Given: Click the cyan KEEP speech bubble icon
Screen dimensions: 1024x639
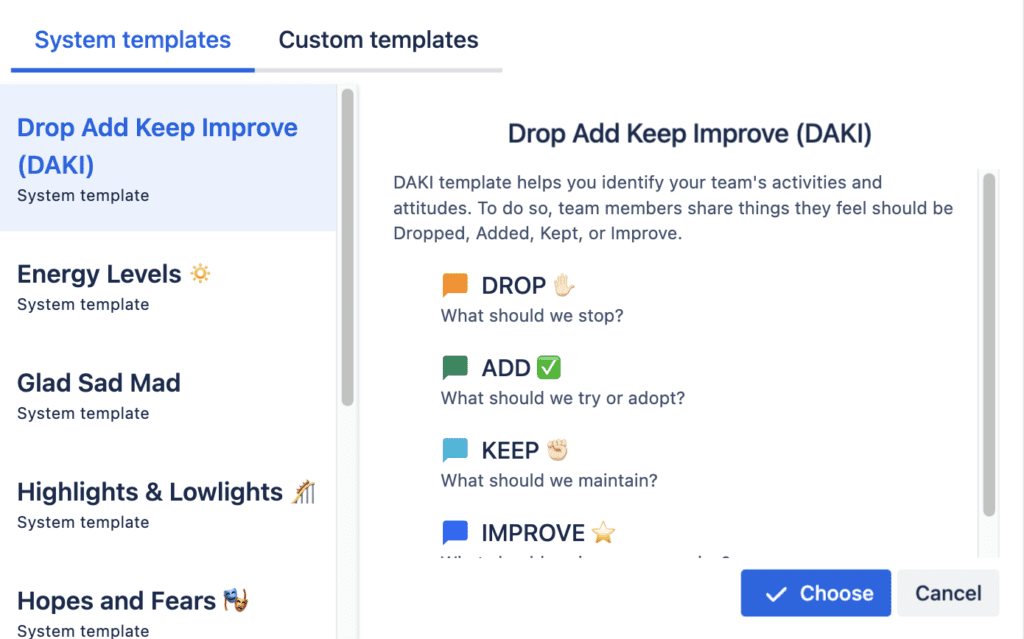Looking at the screenshot, I should (x=455, y=450).
